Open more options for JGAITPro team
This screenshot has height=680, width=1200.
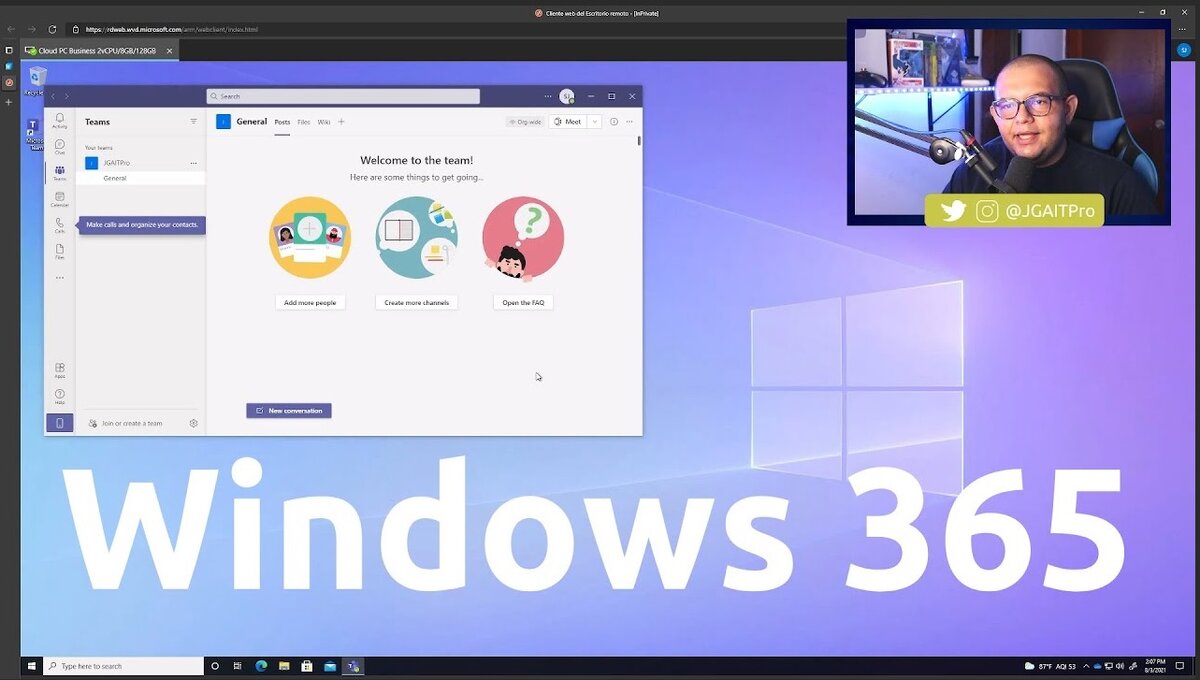[x=194, y=162]
